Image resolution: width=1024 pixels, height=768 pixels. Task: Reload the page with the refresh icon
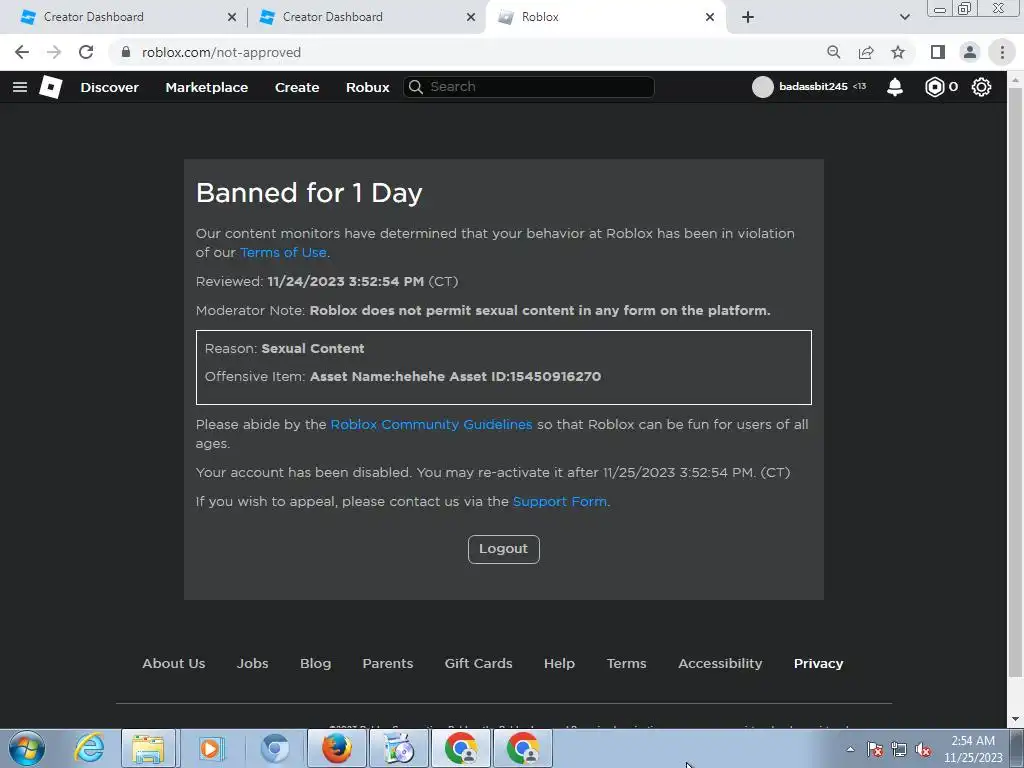86,52
